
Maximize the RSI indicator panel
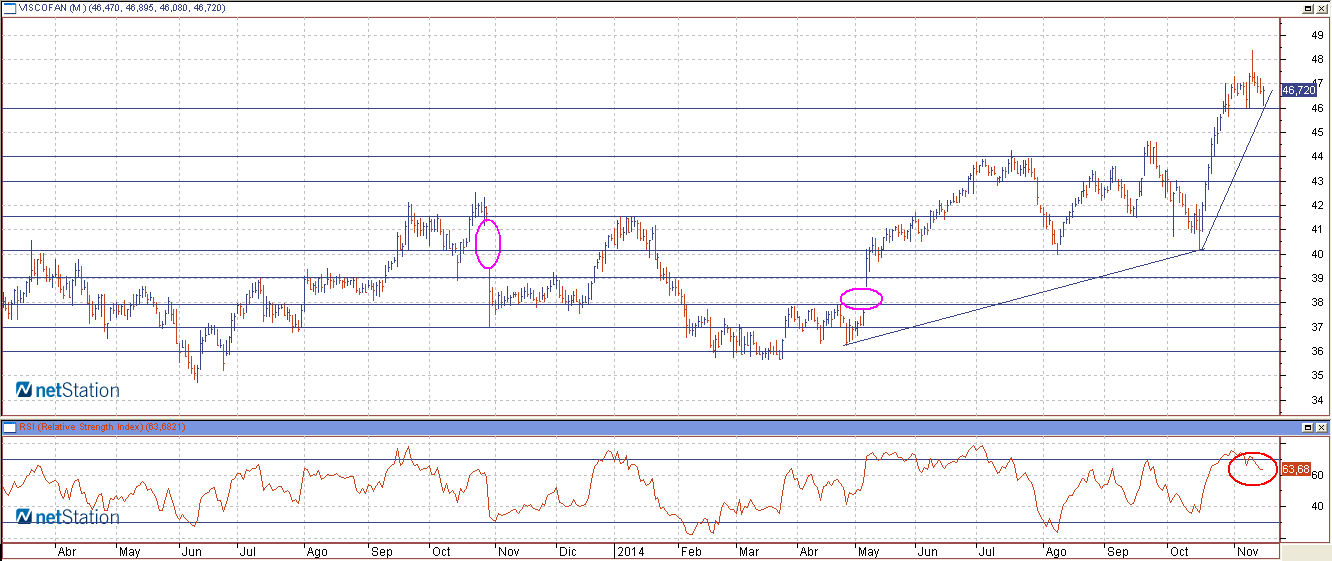tap(1308, 428)
